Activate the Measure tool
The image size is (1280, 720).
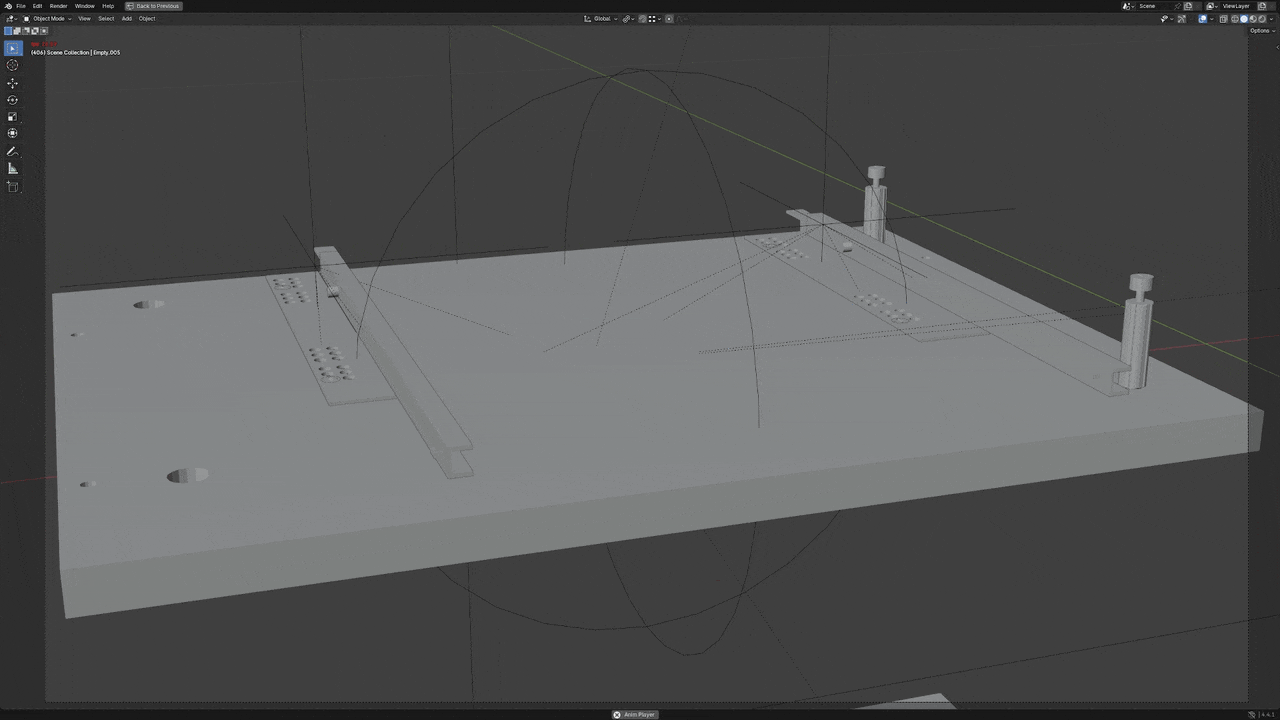pyautogui.click(x=13, y=169)
